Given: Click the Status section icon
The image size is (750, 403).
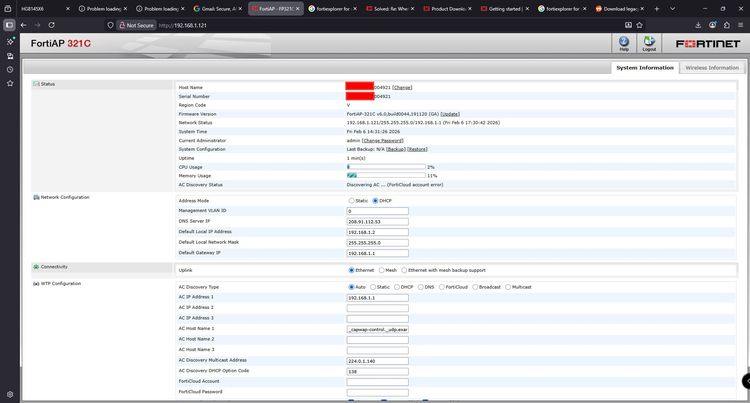Looking at the screenshot, I should pyautogui.click(x=36, y=84).
